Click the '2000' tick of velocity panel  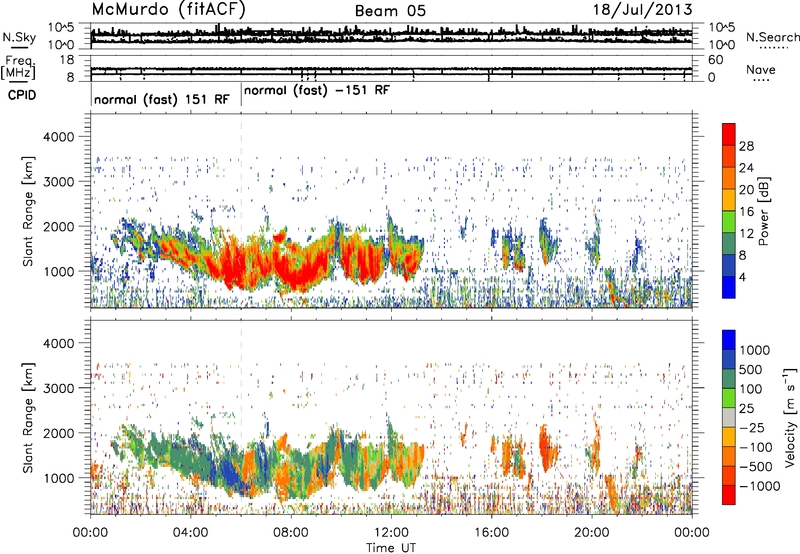(x=59, y=433)
